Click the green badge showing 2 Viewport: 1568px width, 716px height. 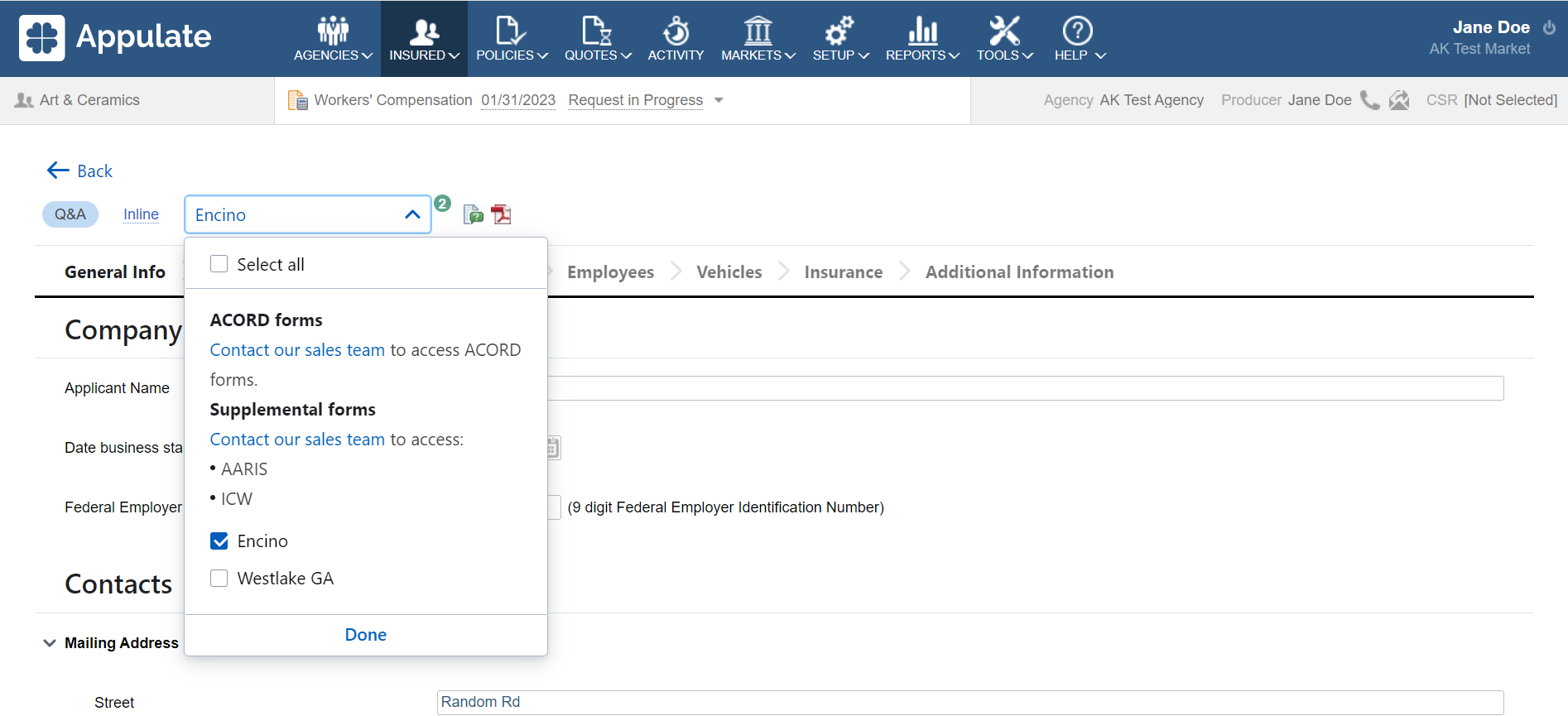443,204
